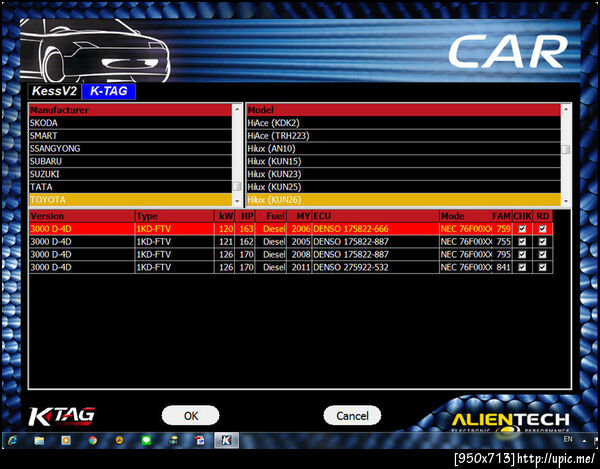Select row with DENSO 175822-666
The width and height of the screenshot is (600, 469).
tap(291, 229)
